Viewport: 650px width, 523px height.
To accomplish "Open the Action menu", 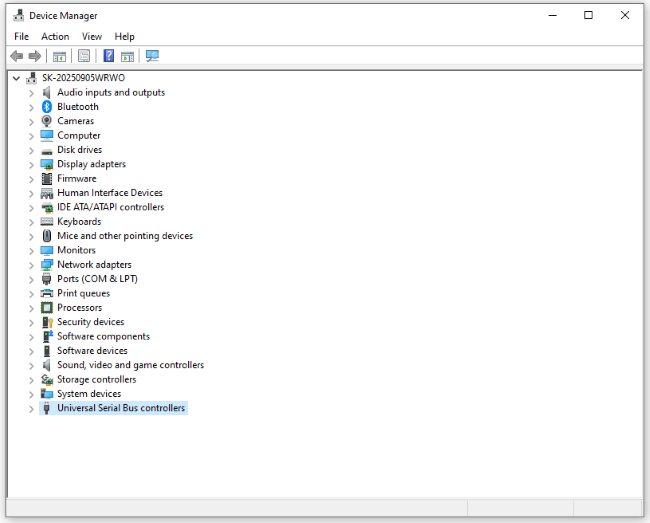I will tap(55, 36).
